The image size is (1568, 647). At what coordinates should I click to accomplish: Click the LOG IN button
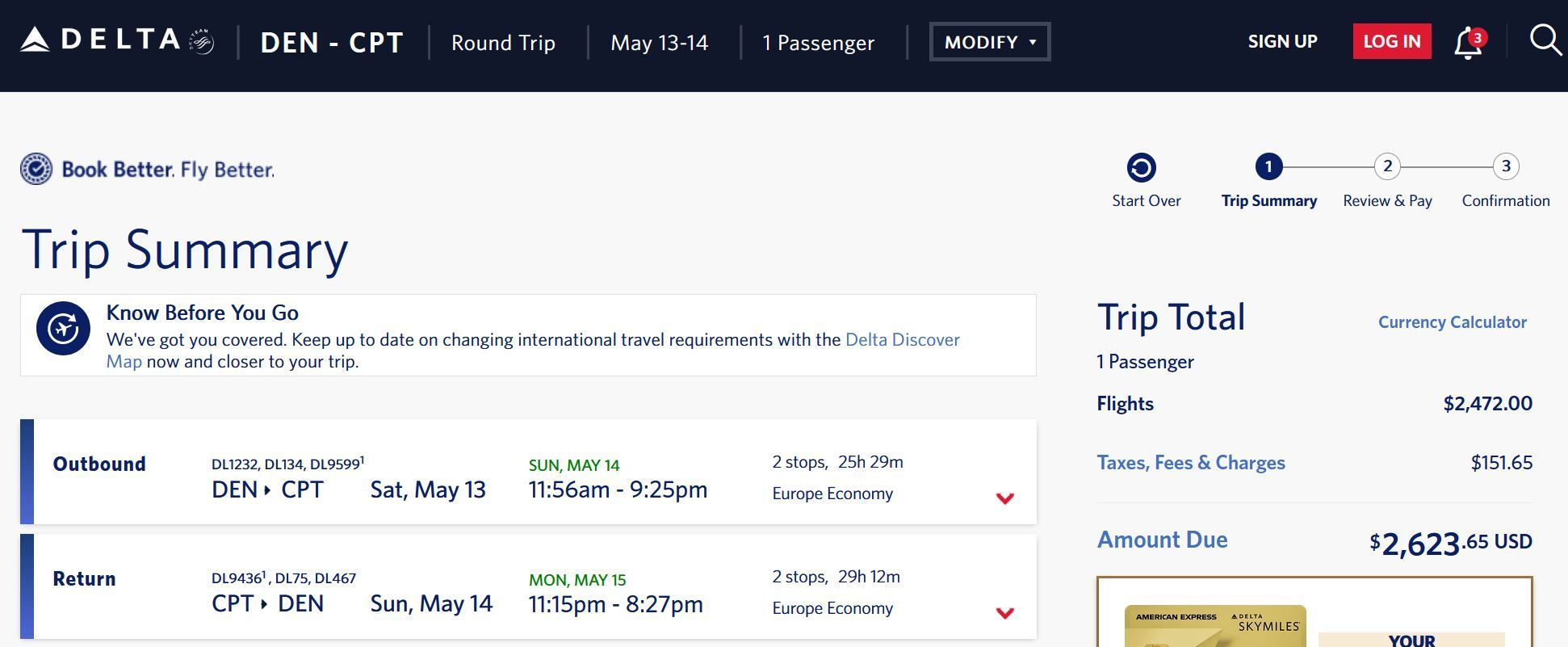1392,41
